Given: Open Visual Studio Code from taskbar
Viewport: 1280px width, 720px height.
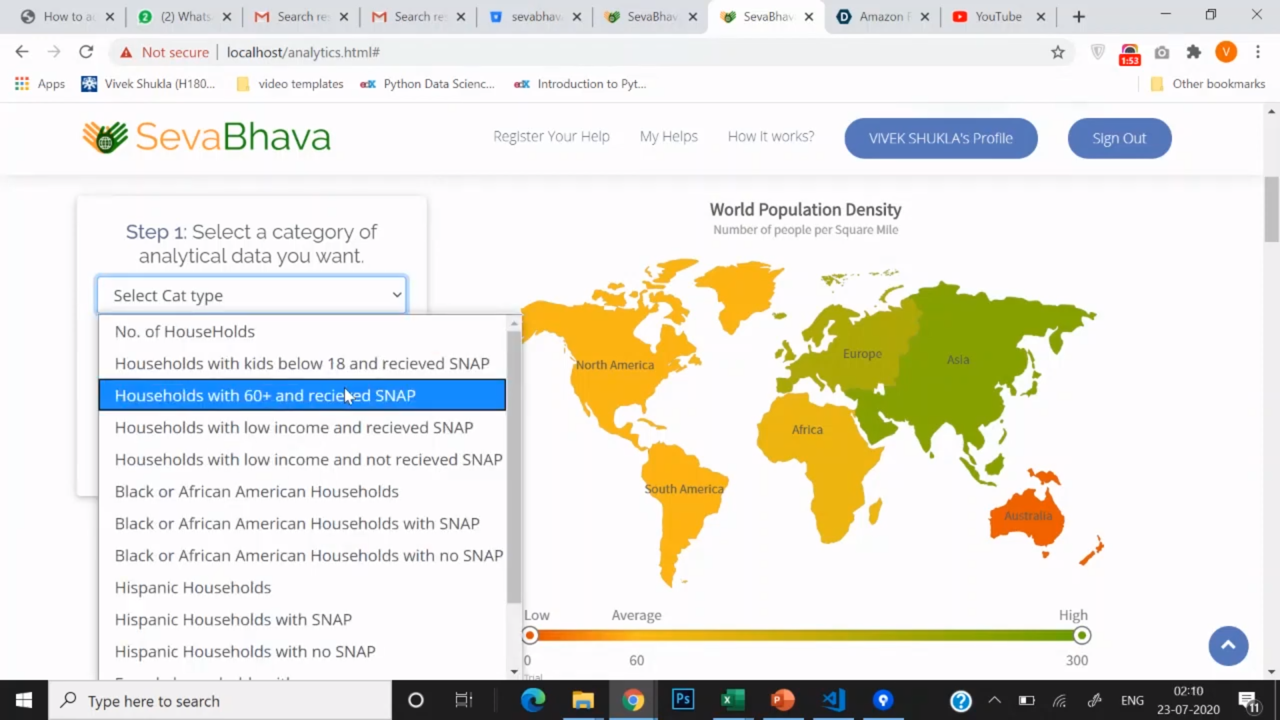Looking at the screenshot, I should (x=833, y=700).
